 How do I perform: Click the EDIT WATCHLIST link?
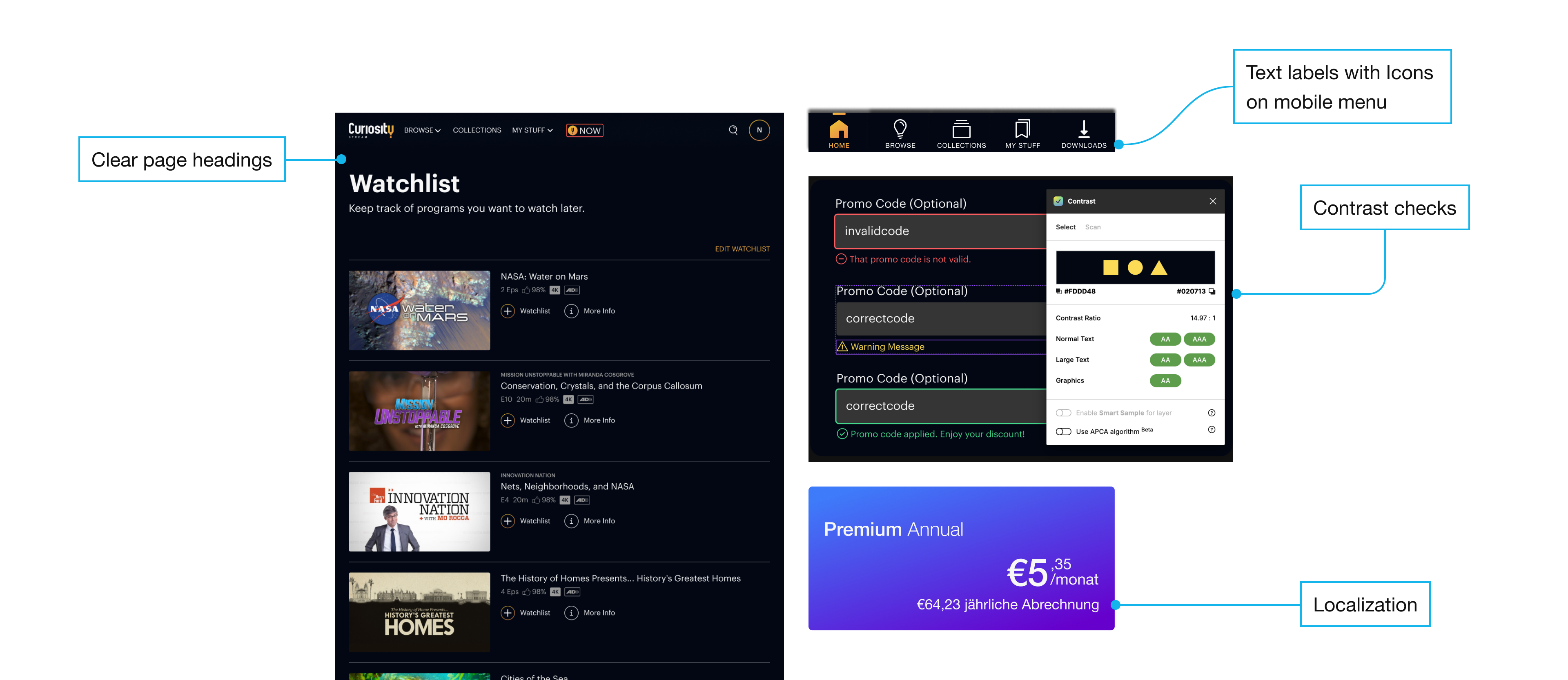coord(742,249)
